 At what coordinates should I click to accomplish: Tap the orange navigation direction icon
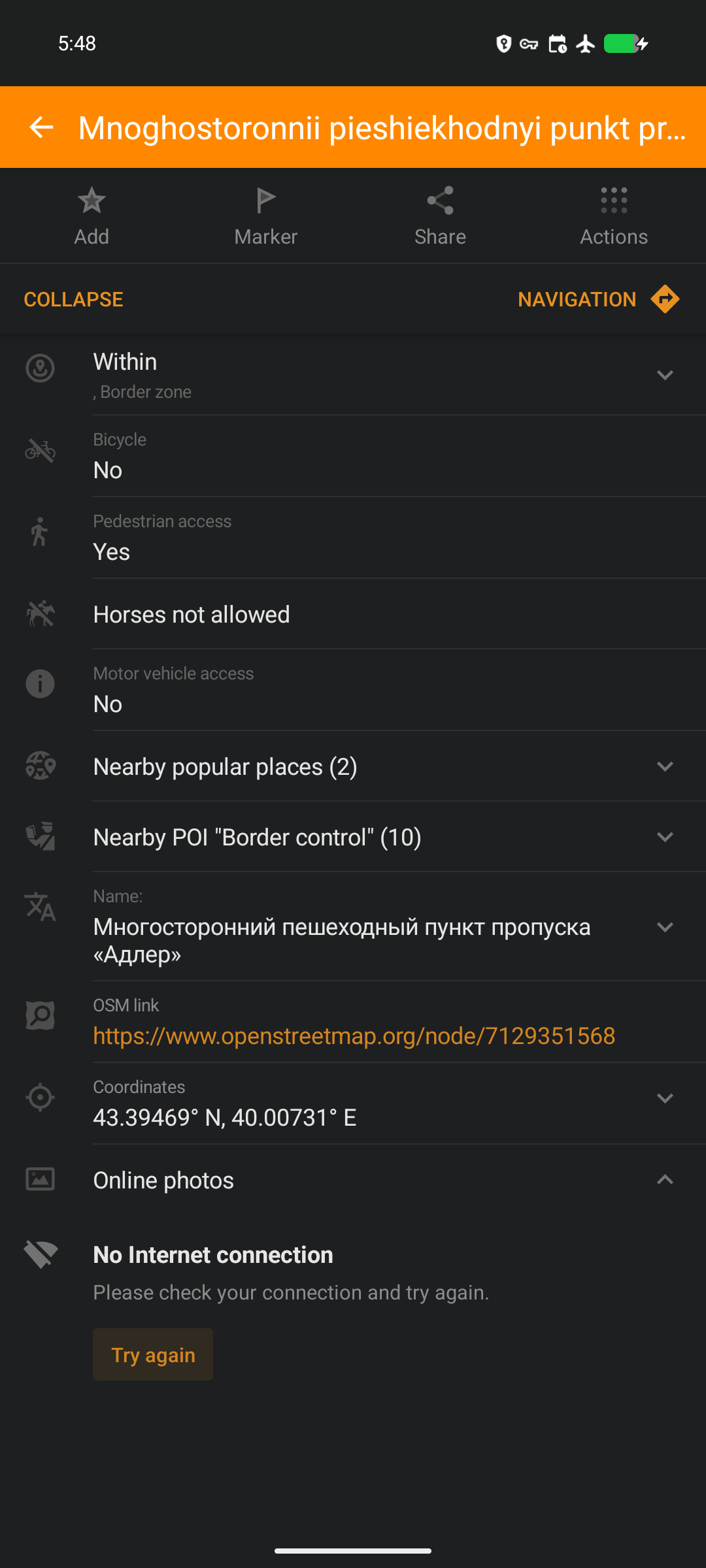665,299
